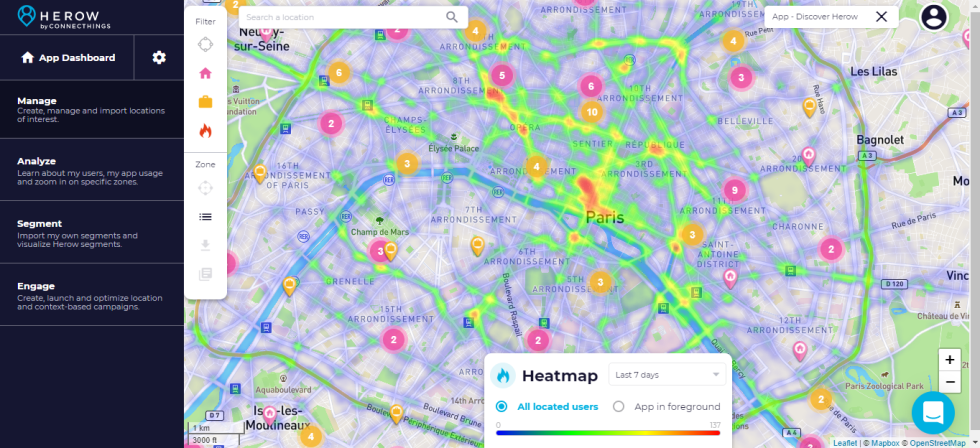Open the Manage menu section

click(x=92, y=109)
